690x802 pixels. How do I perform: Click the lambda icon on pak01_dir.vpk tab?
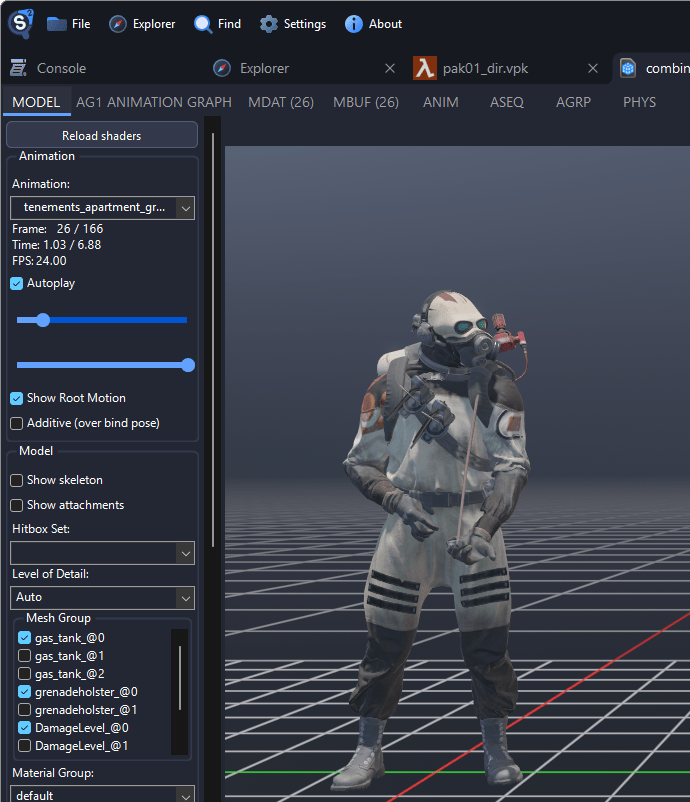click(425, 68)
